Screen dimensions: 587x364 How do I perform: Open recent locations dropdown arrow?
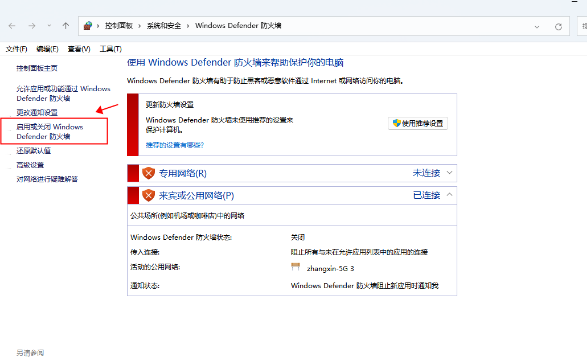pos(49,26)
